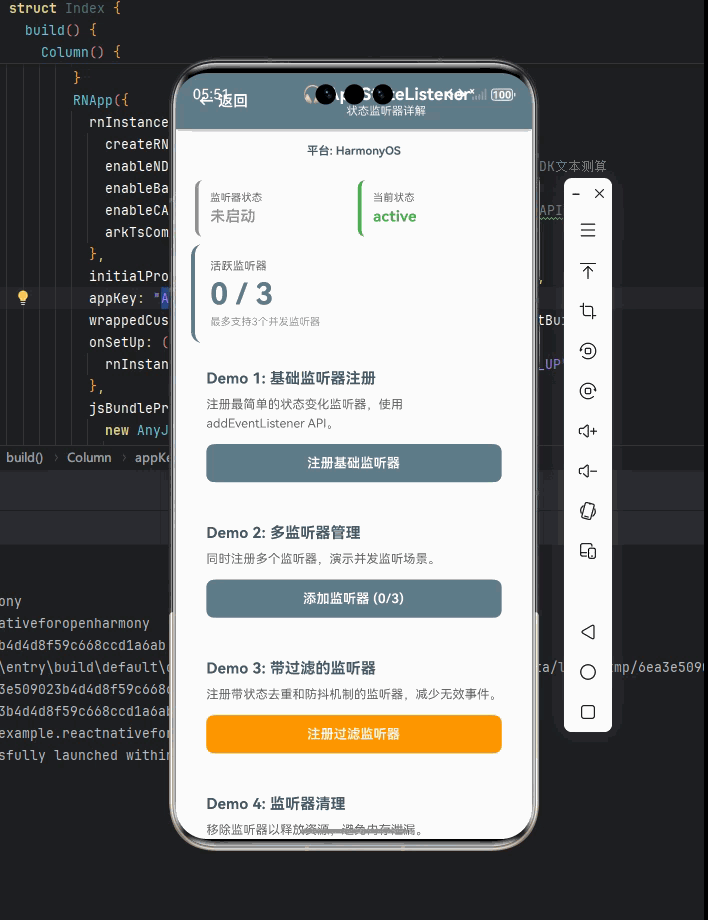This screenshot has height=920, width=708.
Task: Click 'ativeforopenharmony' line in console output
Action: (x=74, y=624)
